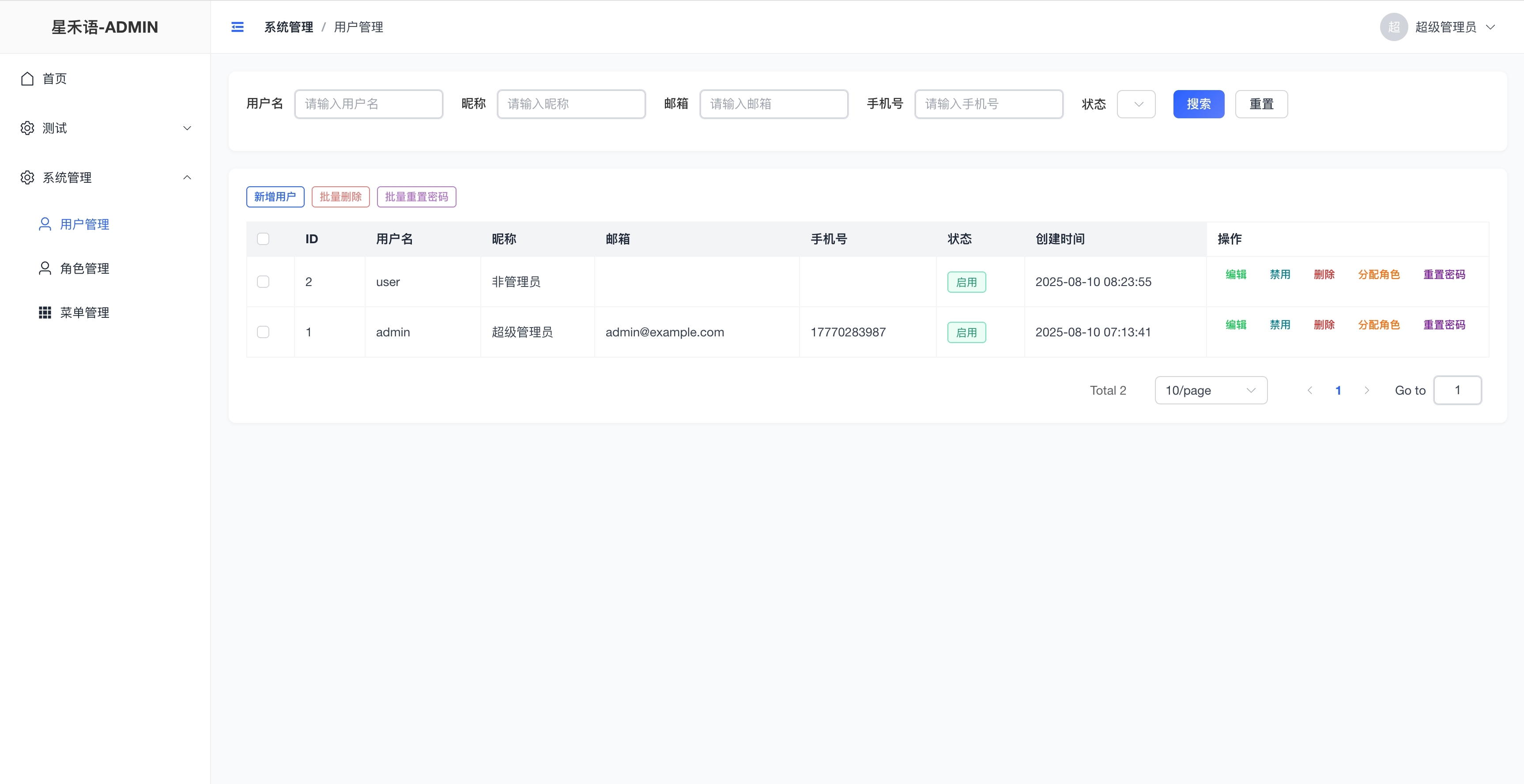The height and width of the screenshot is (784, 1524).
Task: Click the 批量重置密码 button
Action: 416,197
